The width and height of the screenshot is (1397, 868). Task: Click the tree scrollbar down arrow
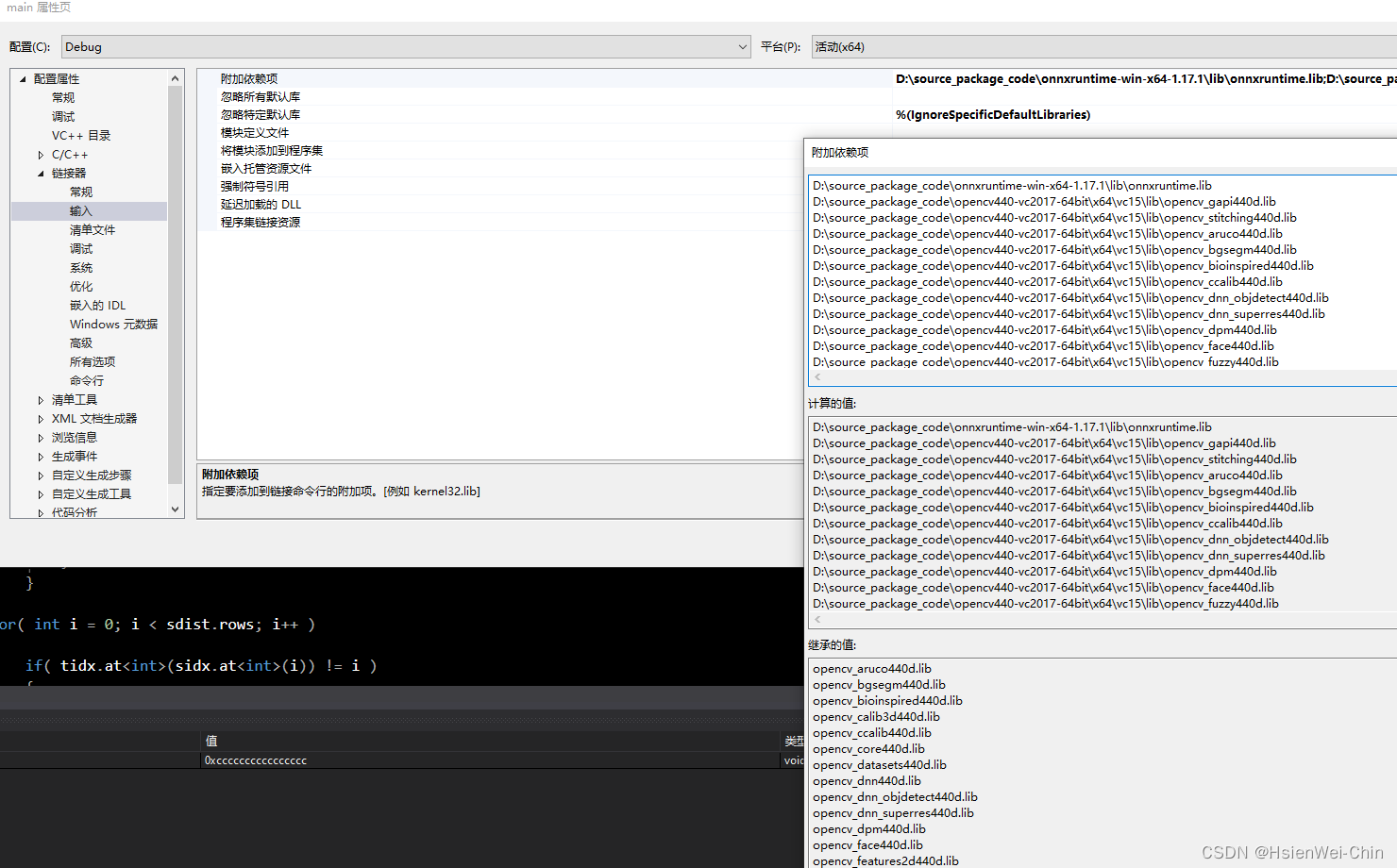click(x=175, y=509)
